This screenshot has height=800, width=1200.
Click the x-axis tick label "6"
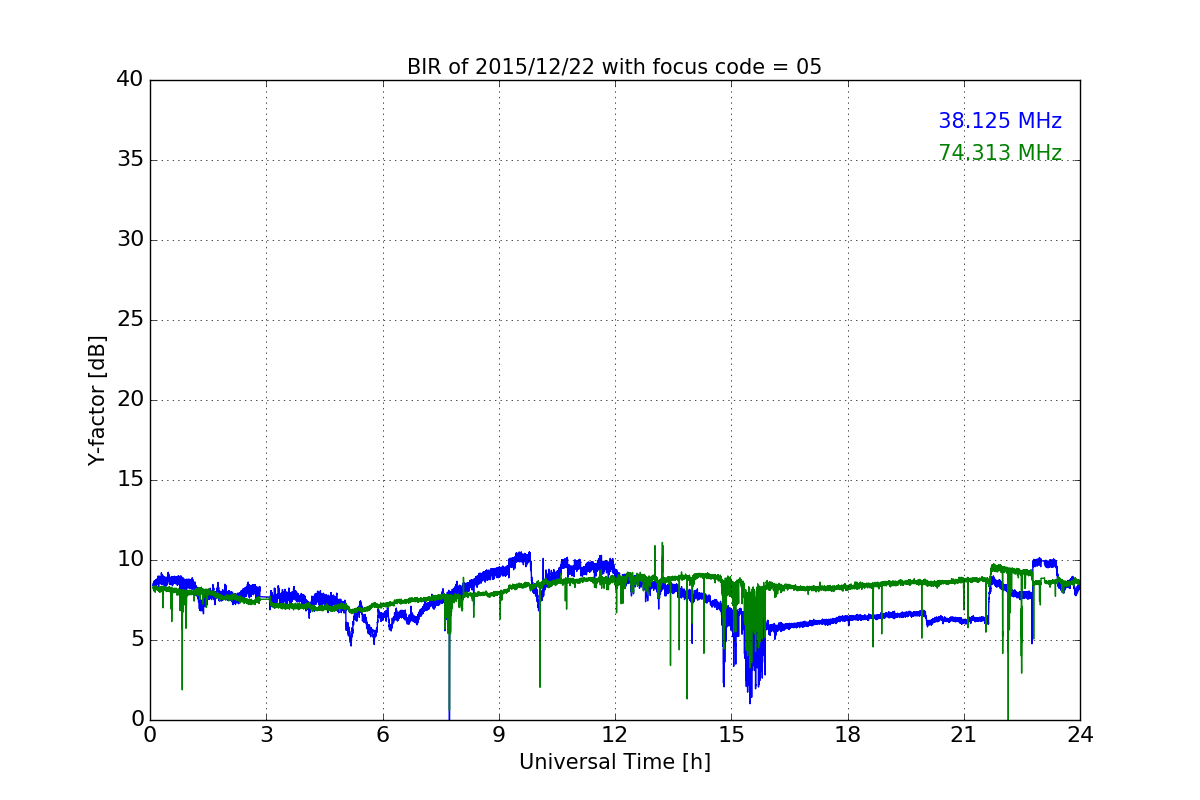(x=382, y=734)
